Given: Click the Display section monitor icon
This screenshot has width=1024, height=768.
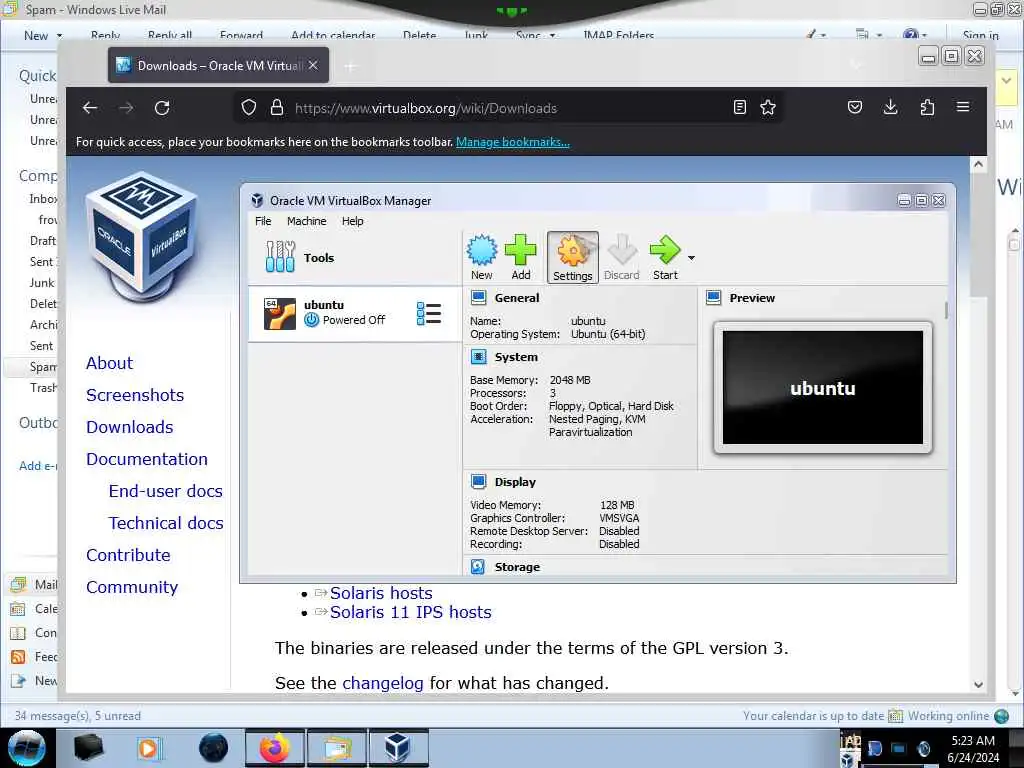Looking at the screenshot, I should tap(479, 481).
